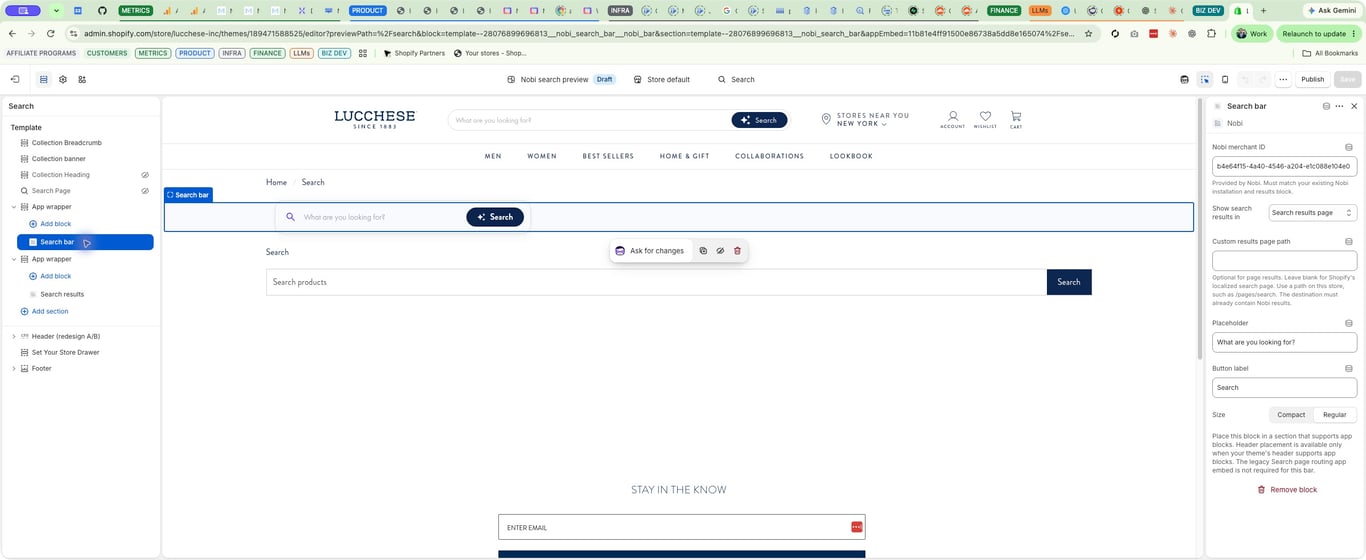The width and height of the screenshot is (1366, 560).
Task: Click the Nobi merchant ID input field
Action: click(x=1284, y=166)
